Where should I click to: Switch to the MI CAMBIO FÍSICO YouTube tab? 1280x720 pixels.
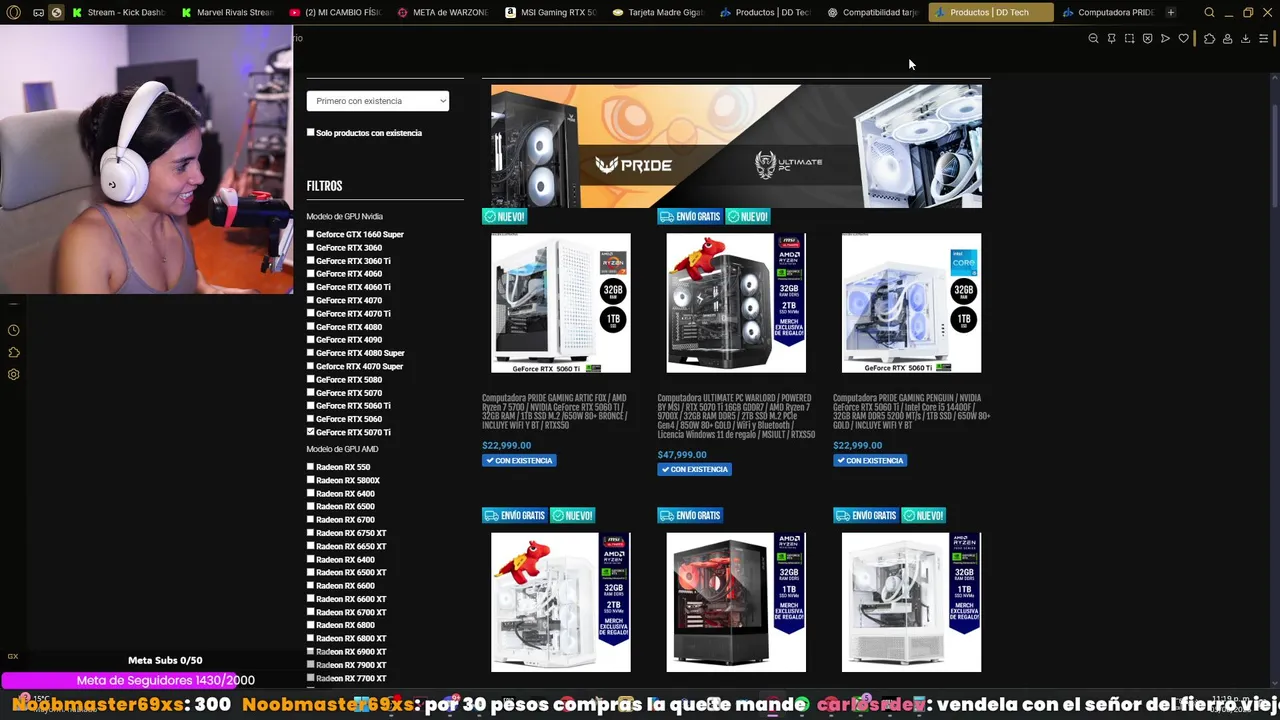(x=336, y=12)
